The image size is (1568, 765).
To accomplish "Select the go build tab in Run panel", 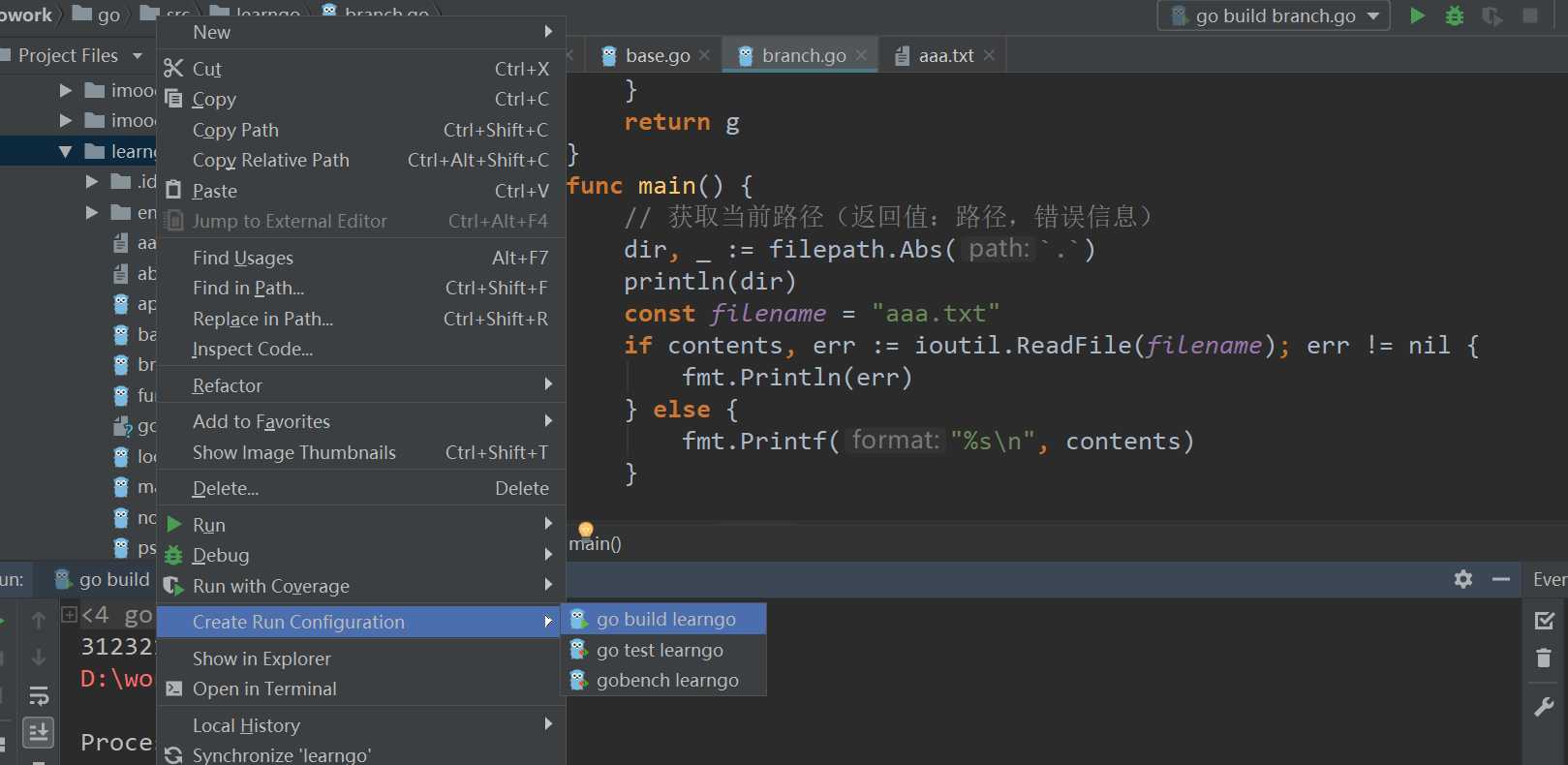I will (102, 579).
